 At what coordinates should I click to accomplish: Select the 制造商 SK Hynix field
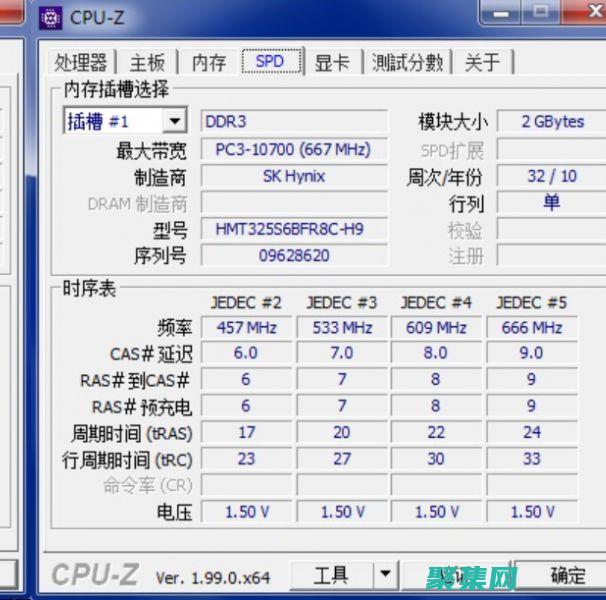point(293,176)
